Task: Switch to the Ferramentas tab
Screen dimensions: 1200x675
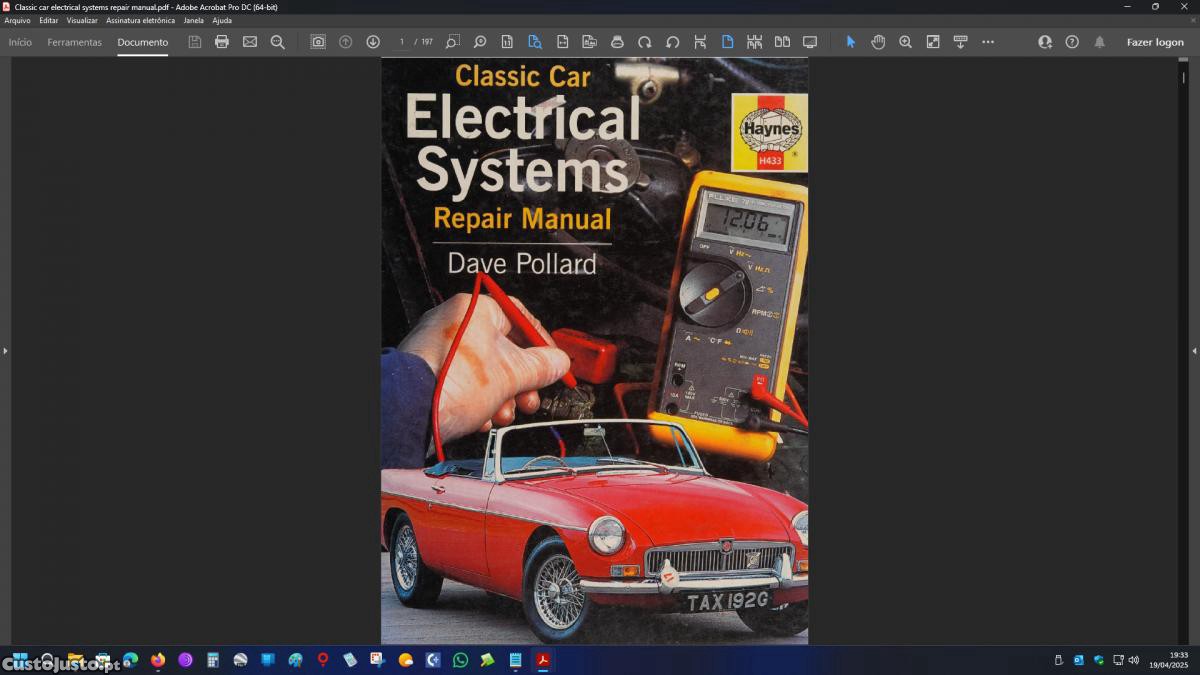Action: pos(74,42)
